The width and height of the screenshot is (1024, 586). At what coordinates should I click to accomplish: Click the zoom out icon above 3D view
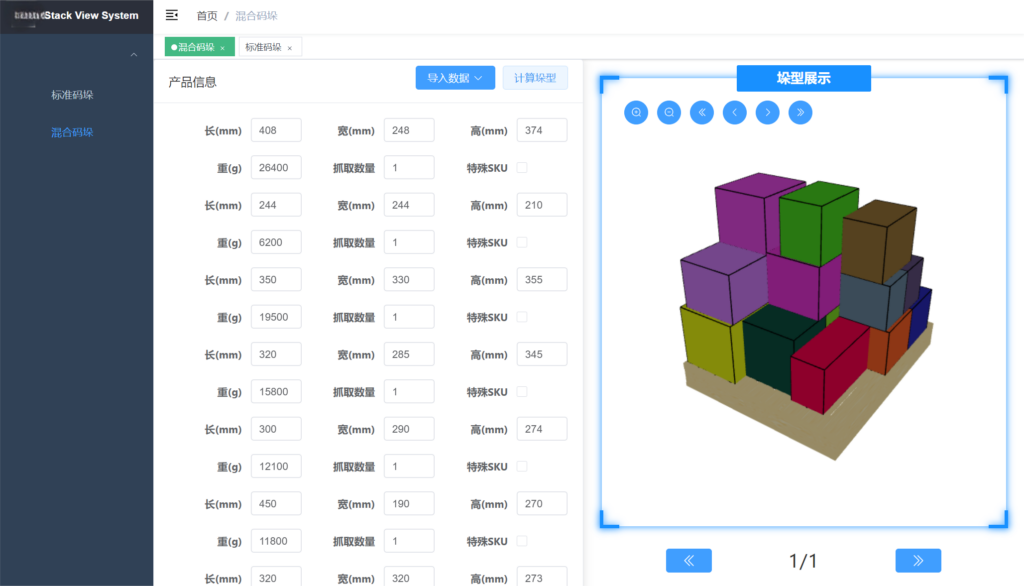point(669,113)
